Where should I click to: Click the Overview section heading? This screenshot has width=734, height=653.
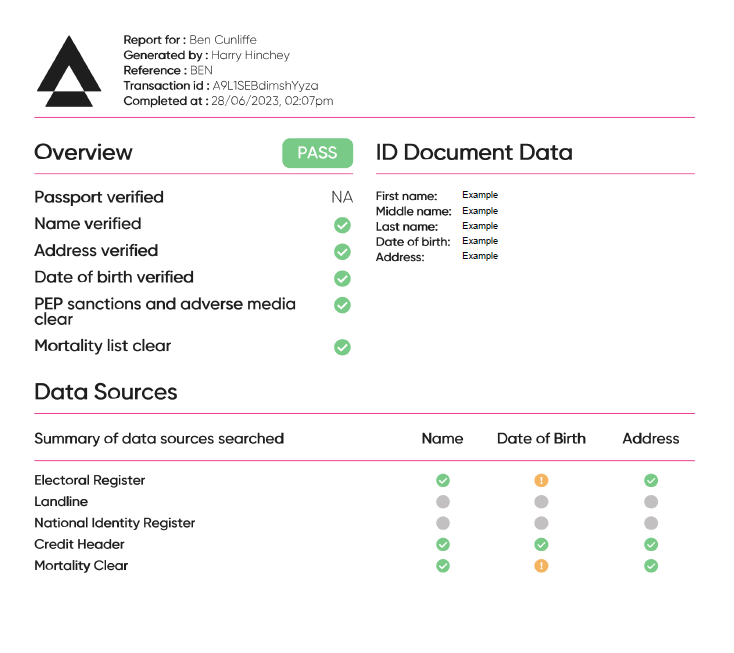pyautogui.click(x=83, y=152)
